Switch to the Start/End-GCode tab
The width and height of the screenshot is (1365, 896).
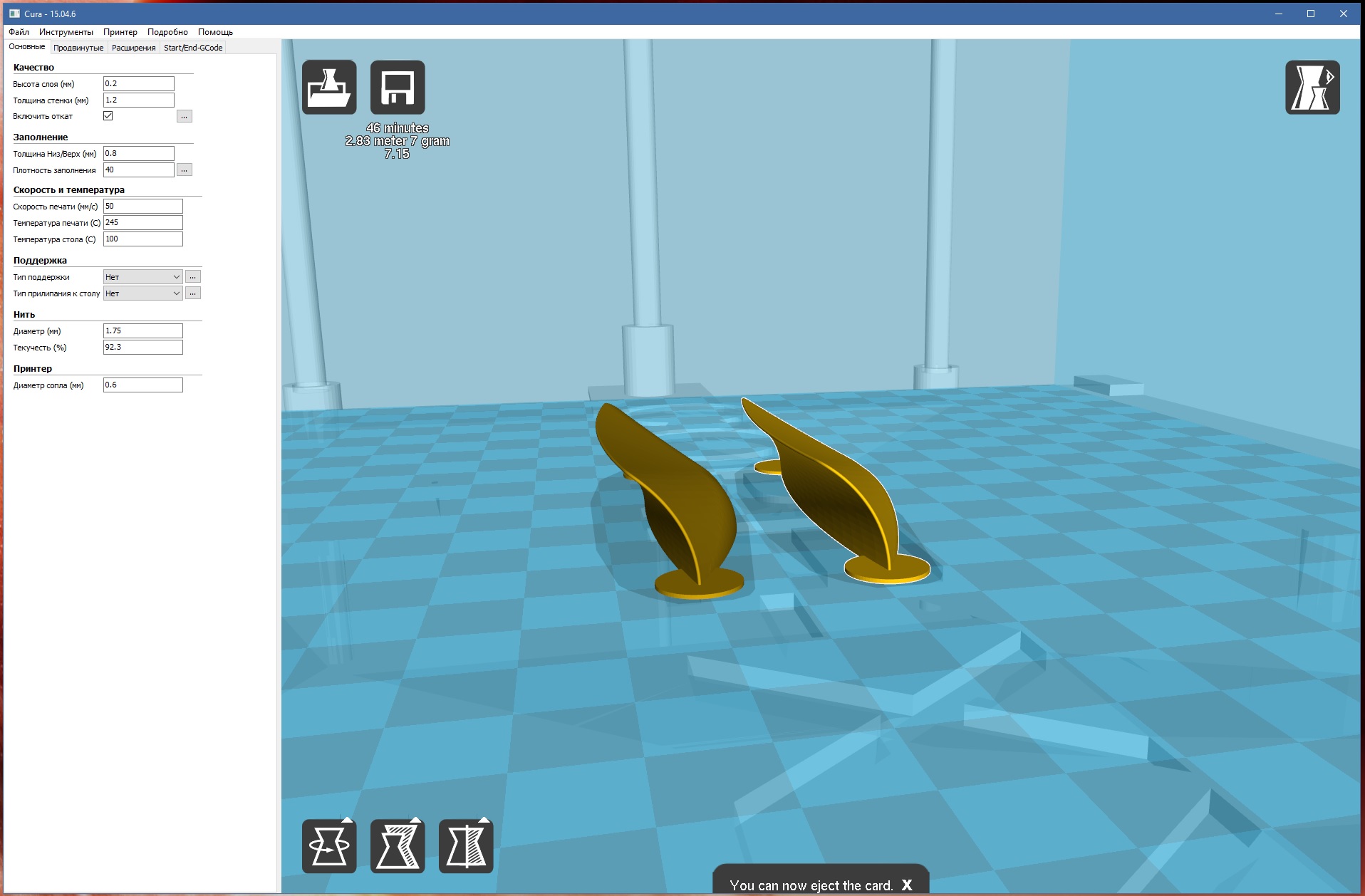193,48
